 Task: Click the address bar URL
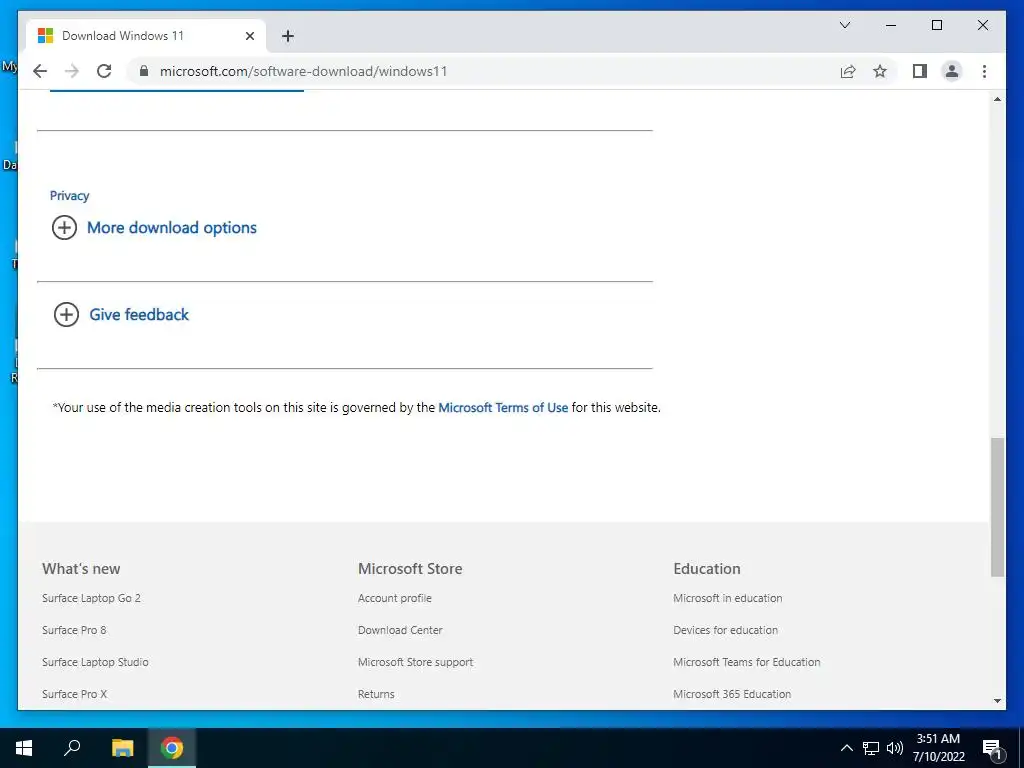pos(304,71)
